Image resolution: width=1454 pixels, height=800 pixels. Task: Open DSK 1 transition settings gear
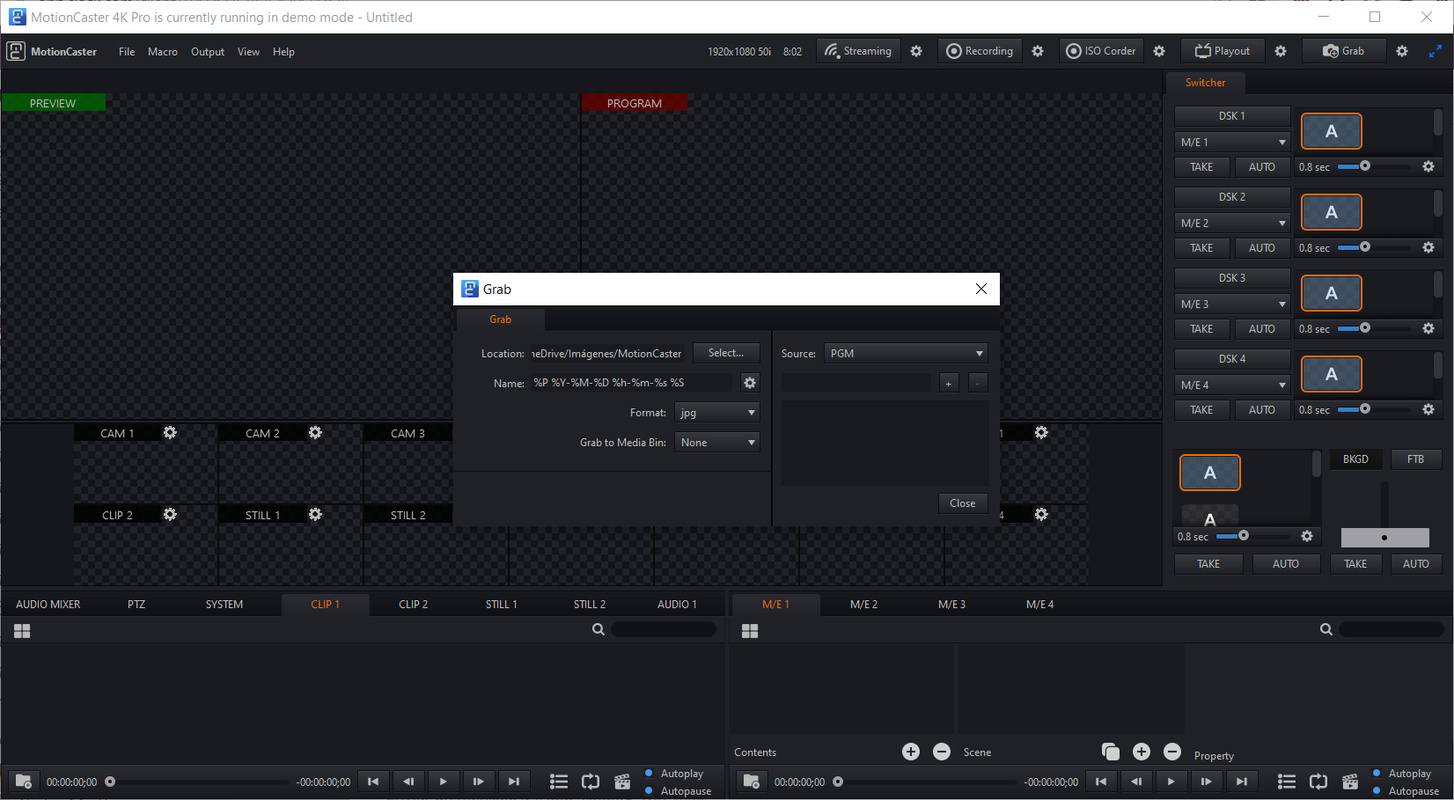point(1428,167)
